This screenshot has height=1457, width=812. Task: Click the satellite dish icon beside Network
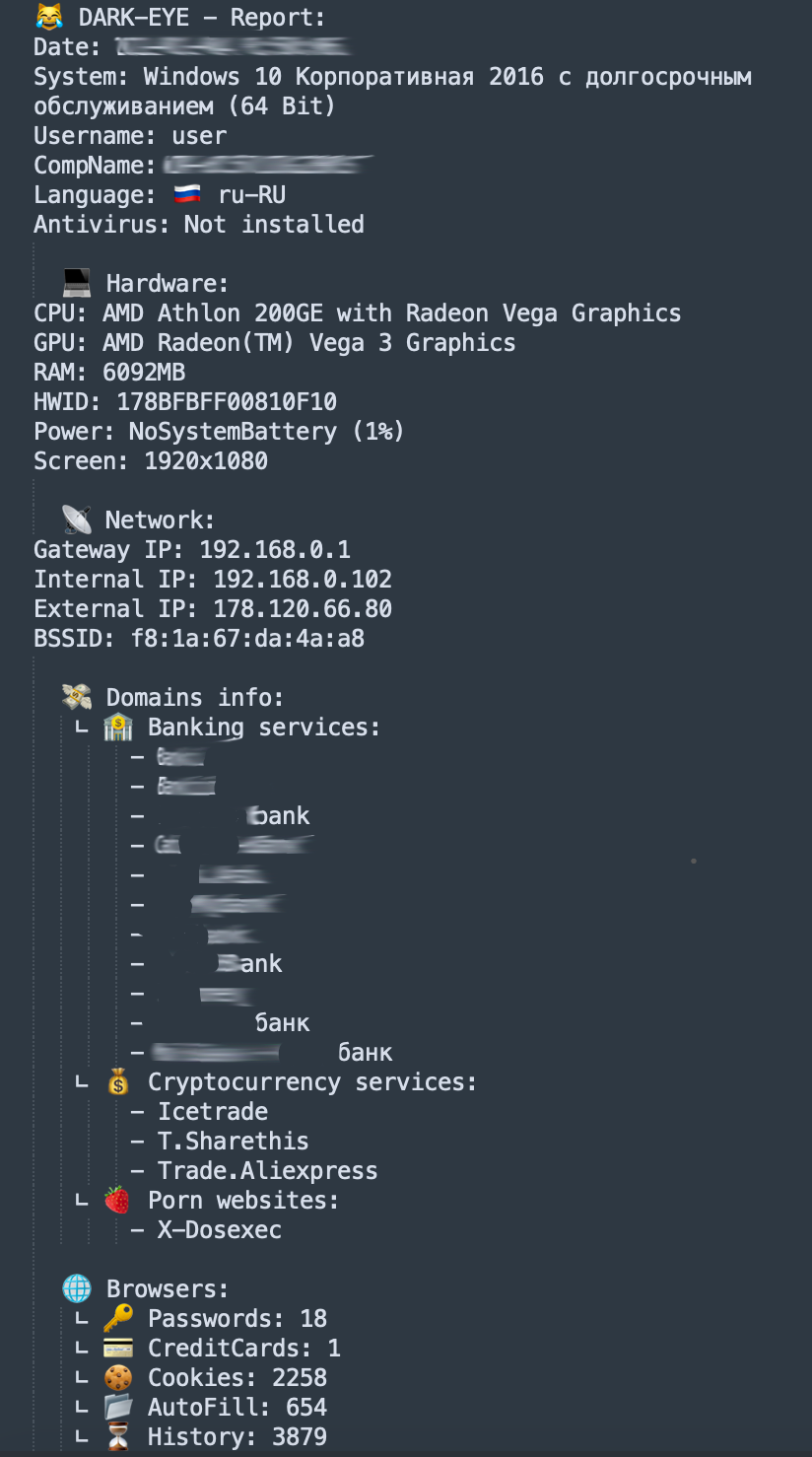pyautogui.click(x=76, y=520)
